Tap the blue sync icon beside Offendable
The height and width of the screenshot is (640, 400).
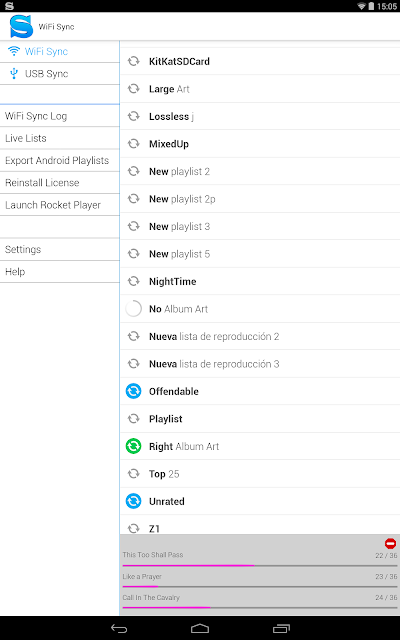tap(133, 391)
